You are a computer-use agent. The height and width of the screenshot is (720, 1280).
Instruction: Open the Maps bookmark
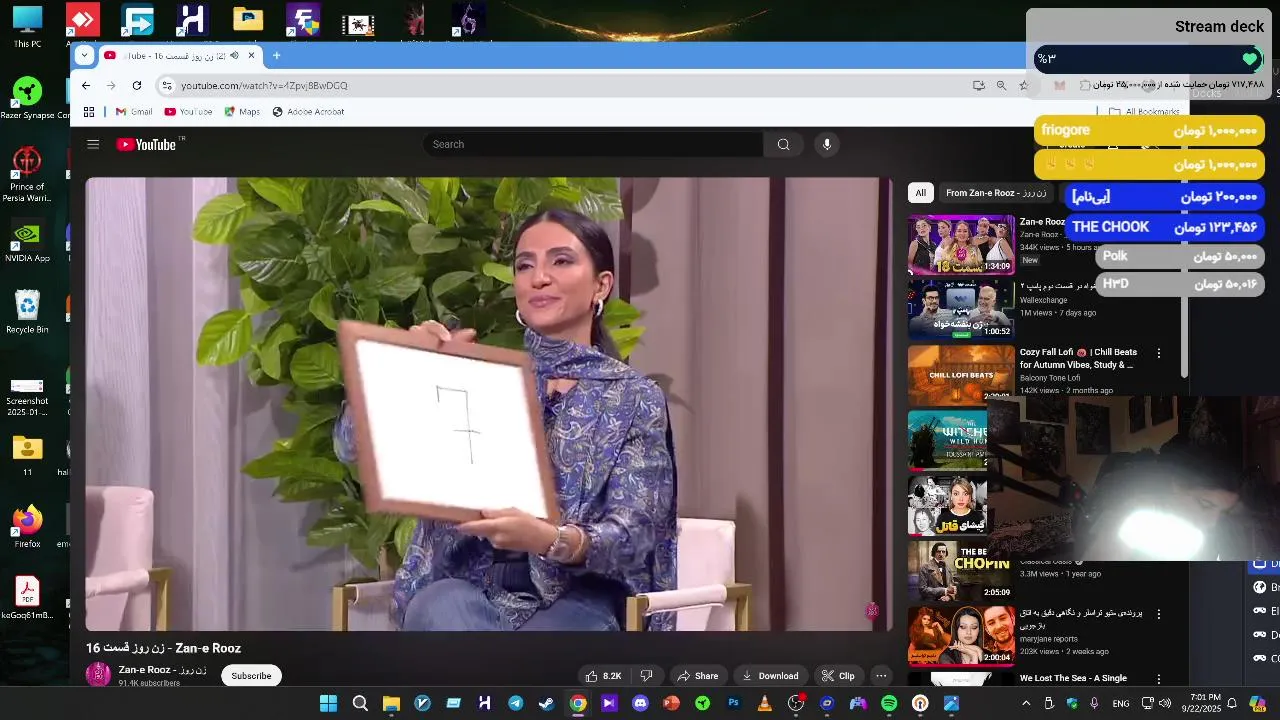click(x=242, y=112)
